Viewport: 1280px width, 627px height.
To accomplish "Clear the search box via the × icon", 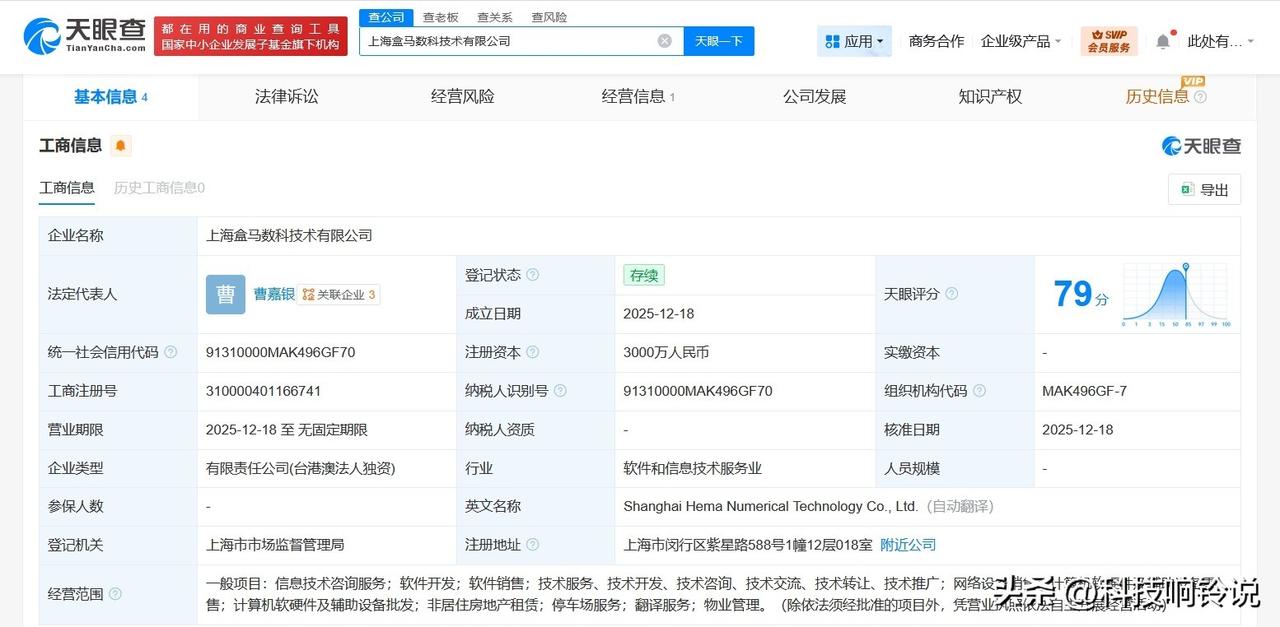I will [x=663, y=40].
